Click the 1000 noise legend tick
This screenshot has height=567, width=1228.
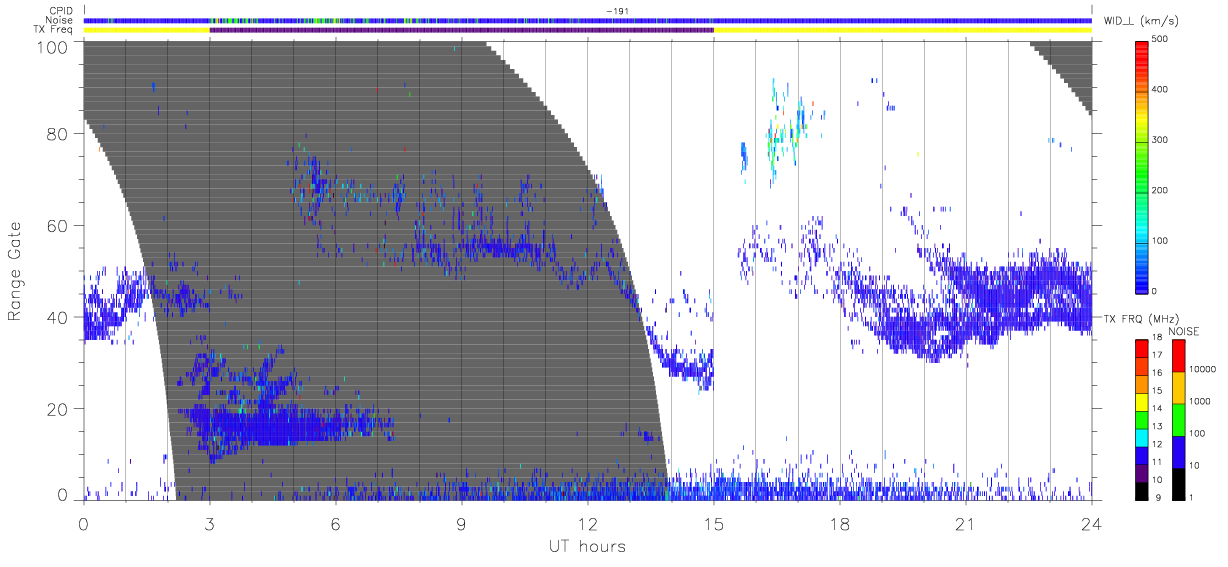pos(1199,401)
